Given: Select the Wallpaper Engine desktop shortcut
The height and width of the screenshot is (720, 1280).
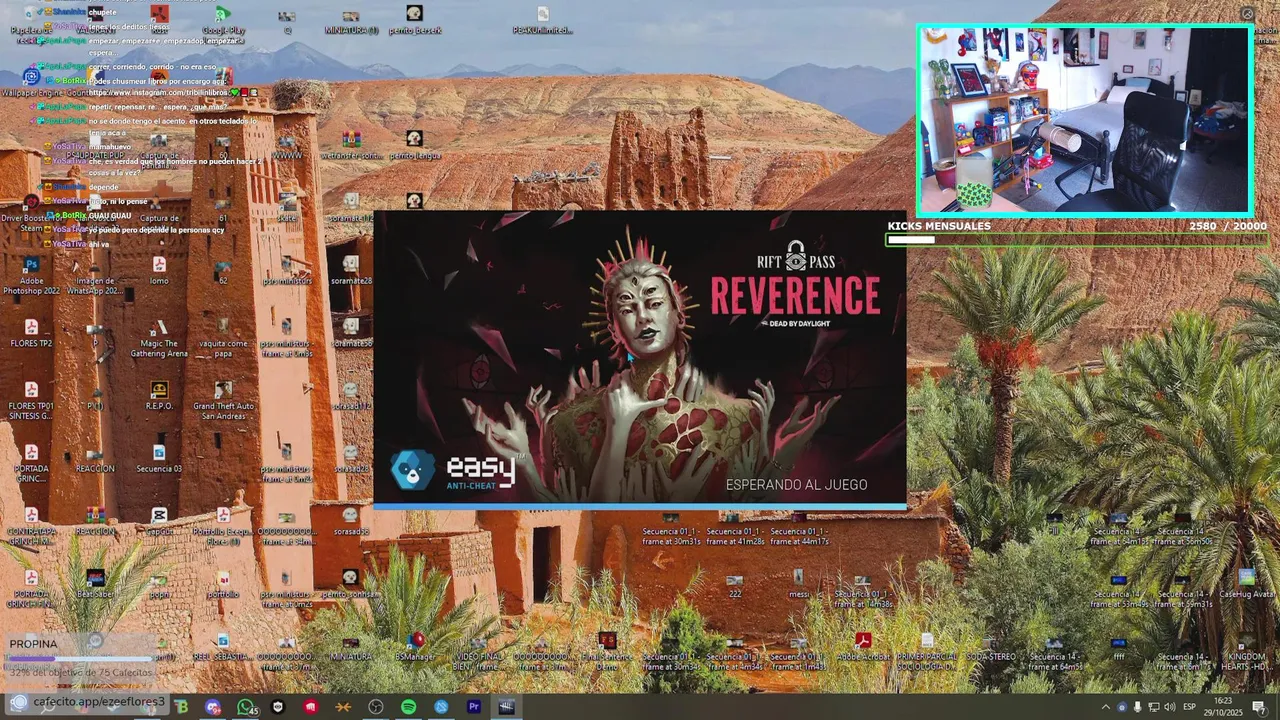Looking at the screenshot, I should [31, 83].
